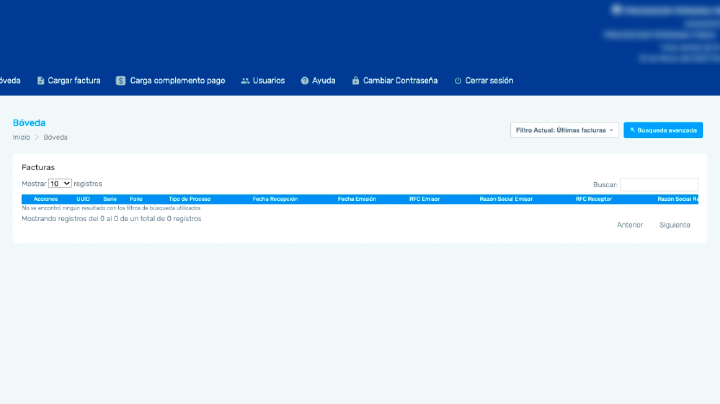Sort by Fecha Recepción column header
The image size is (720, 404).
(275, 199)
